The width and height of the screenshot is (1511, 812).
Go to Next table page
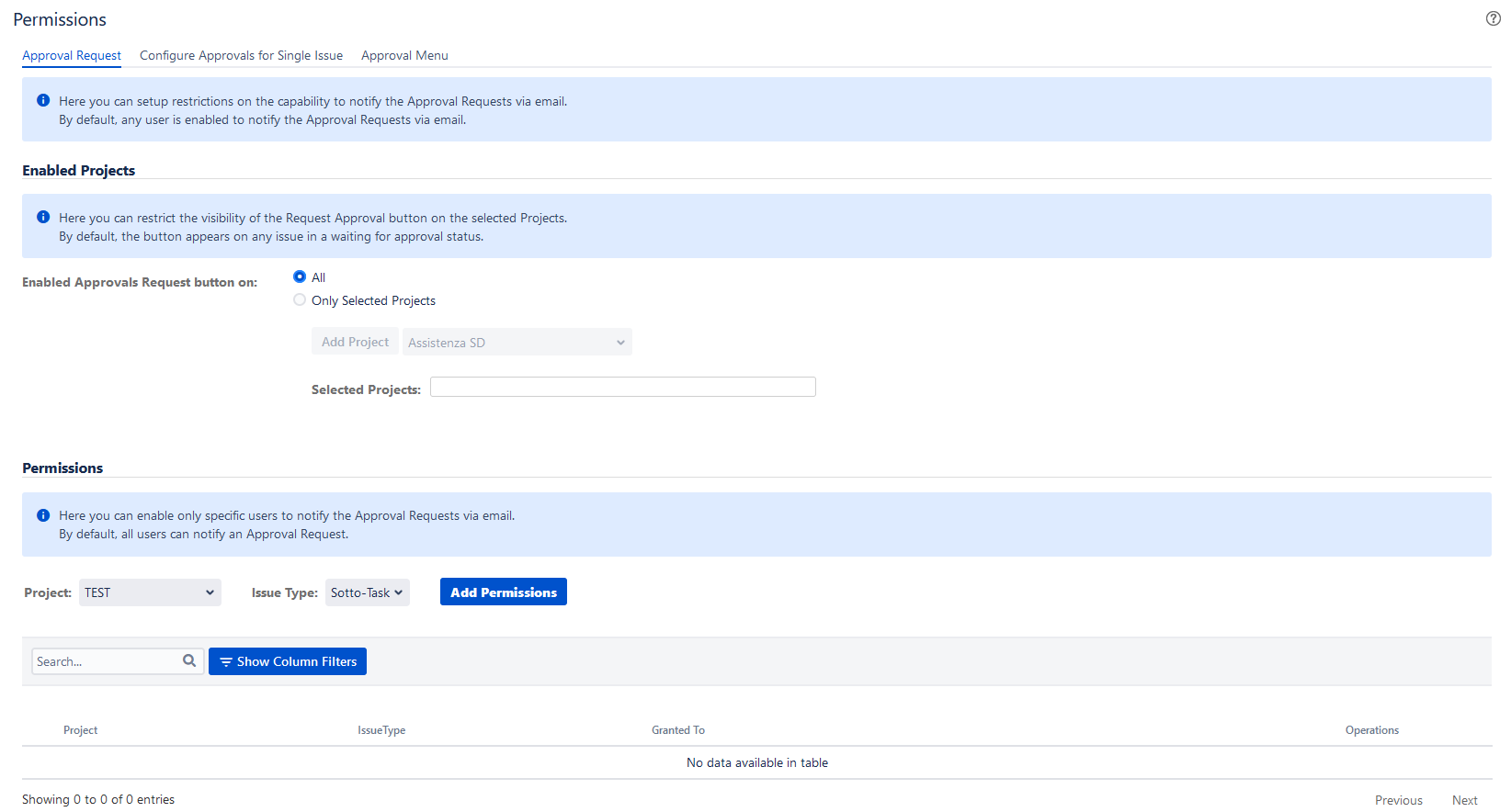1464,800
